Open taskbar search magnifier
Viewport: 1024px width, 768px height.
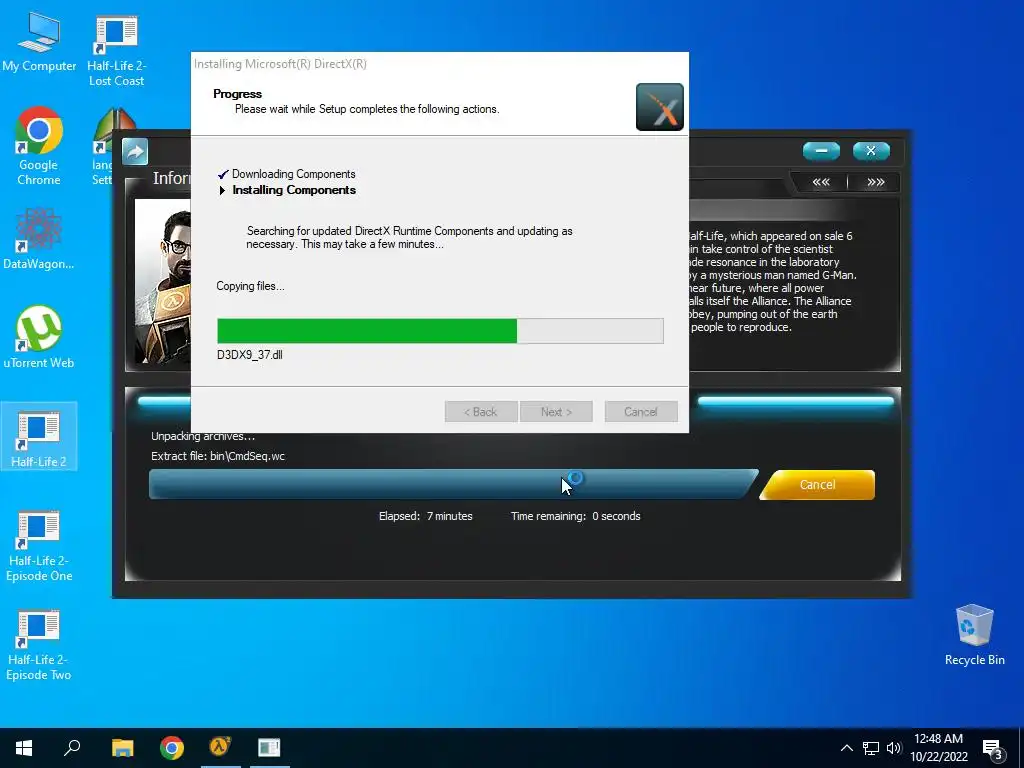(x=72, y=748)
